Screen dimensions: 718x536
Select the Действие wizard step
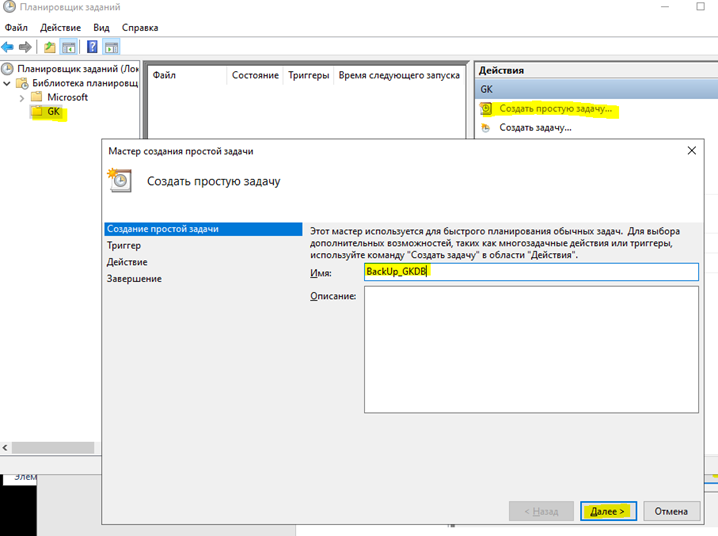[127, 262]
